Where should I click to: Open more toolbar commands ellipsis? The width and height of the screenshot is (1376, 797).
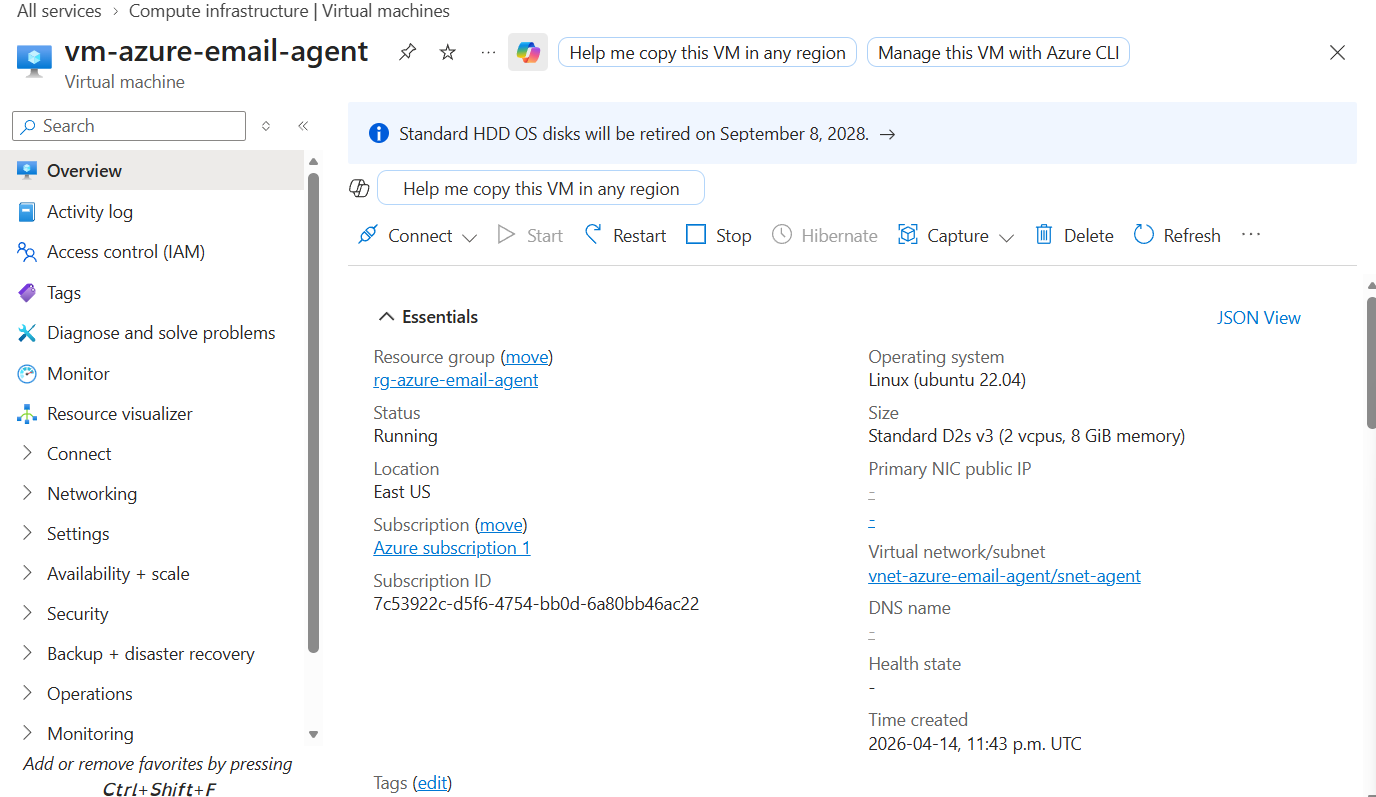point(1251,235)
